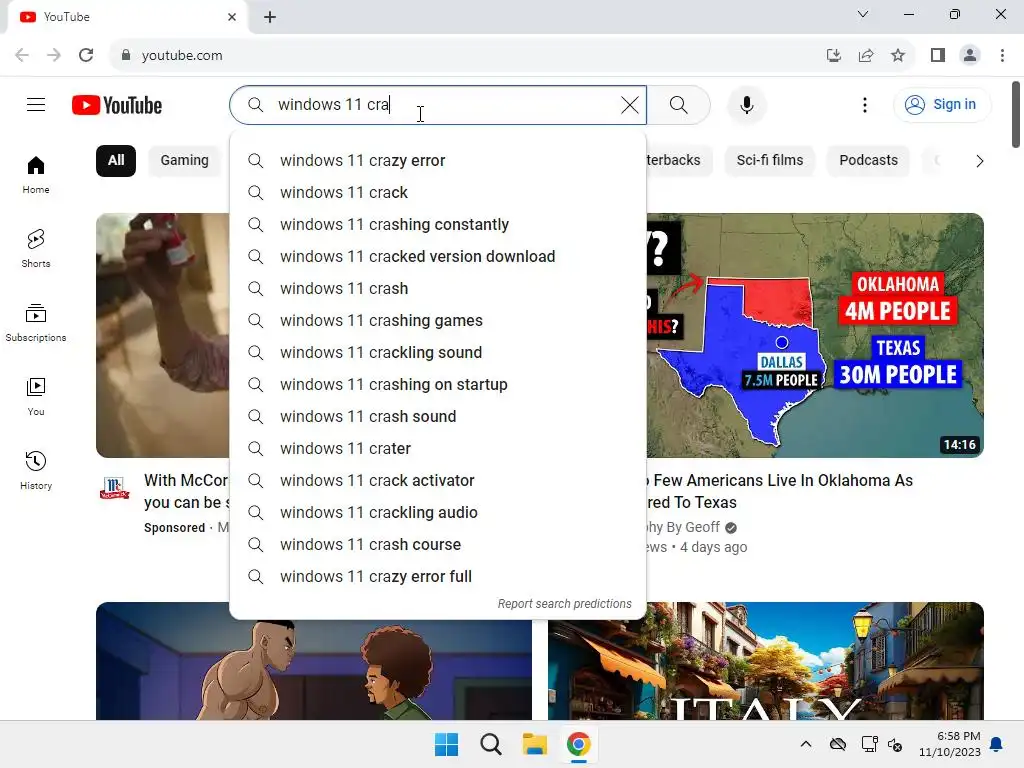Select the Podcasts category chip
The width and height of the screenshot is (1024, 768).
(868, 161)
